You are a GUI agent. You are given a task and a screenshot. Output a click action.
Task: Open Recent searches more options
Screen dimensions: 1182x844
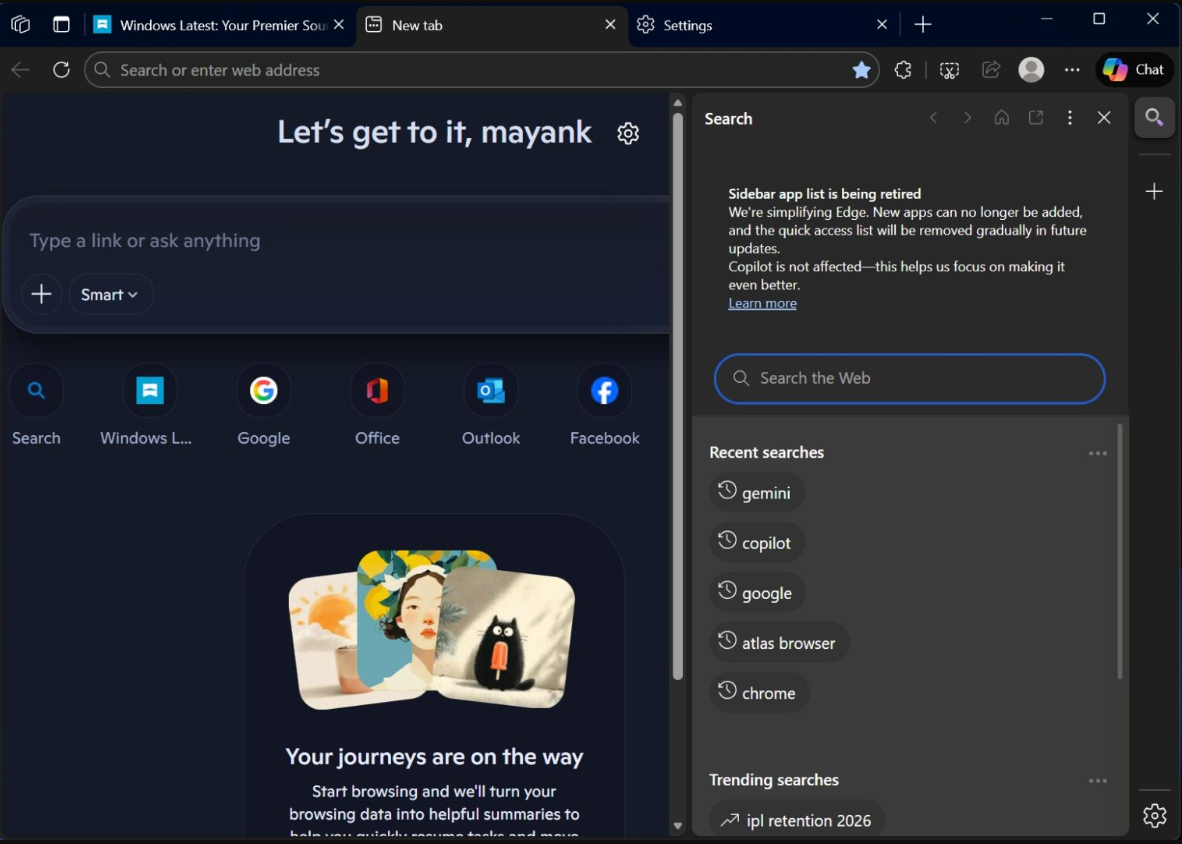pyautogui.click(x=1098, y=453)
